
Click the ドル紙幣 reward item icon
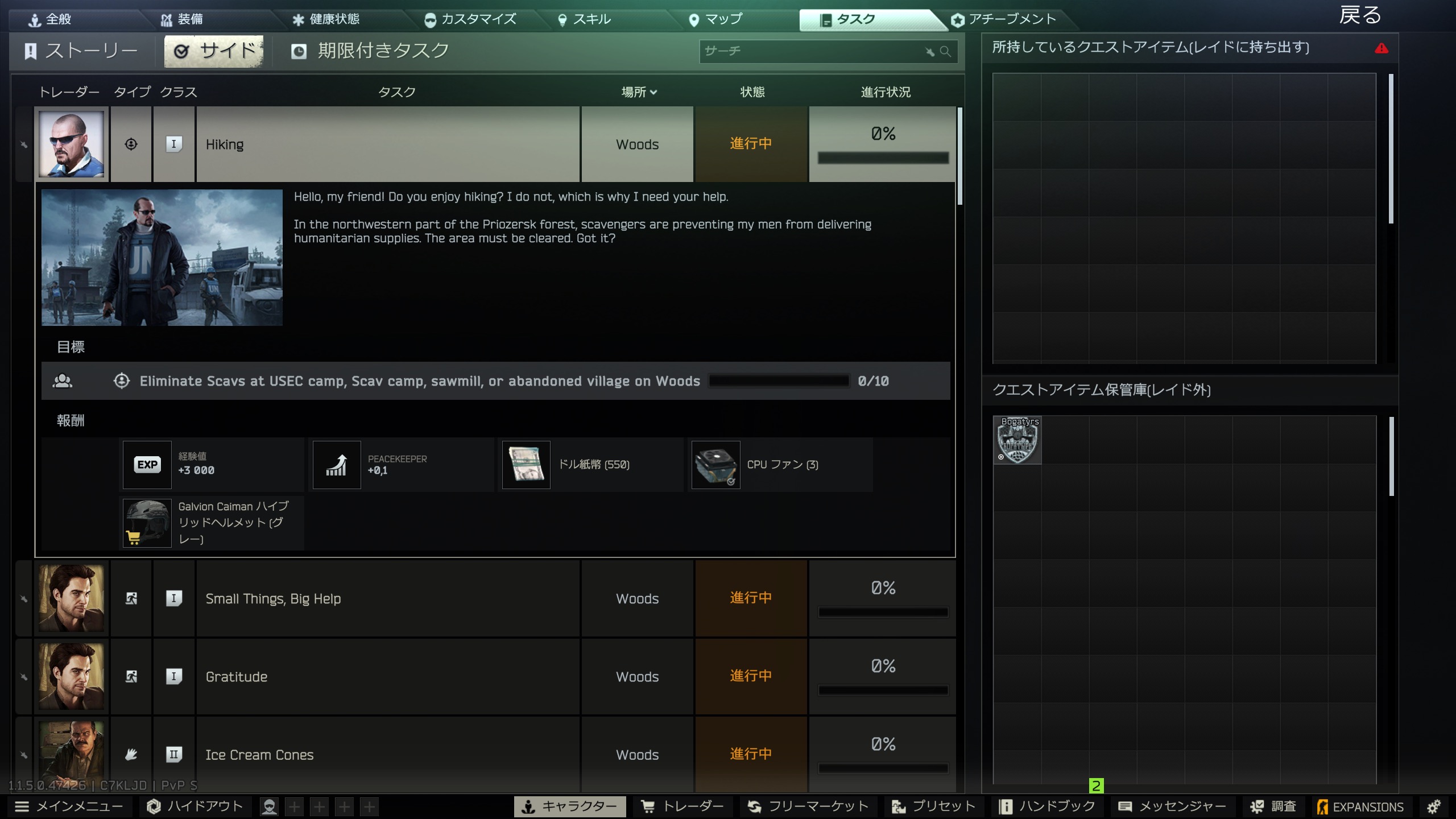526,465
